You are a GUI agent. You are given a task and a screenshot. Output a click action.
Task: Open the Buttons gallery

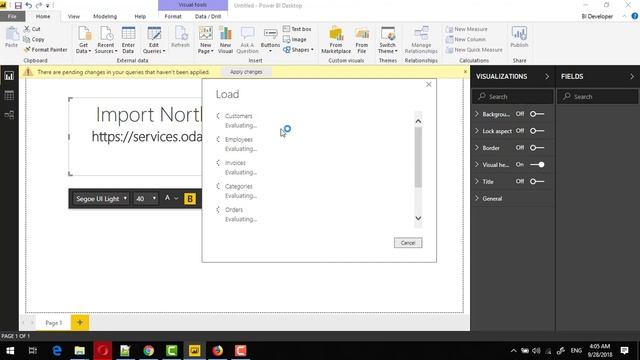tap(270, 40)
